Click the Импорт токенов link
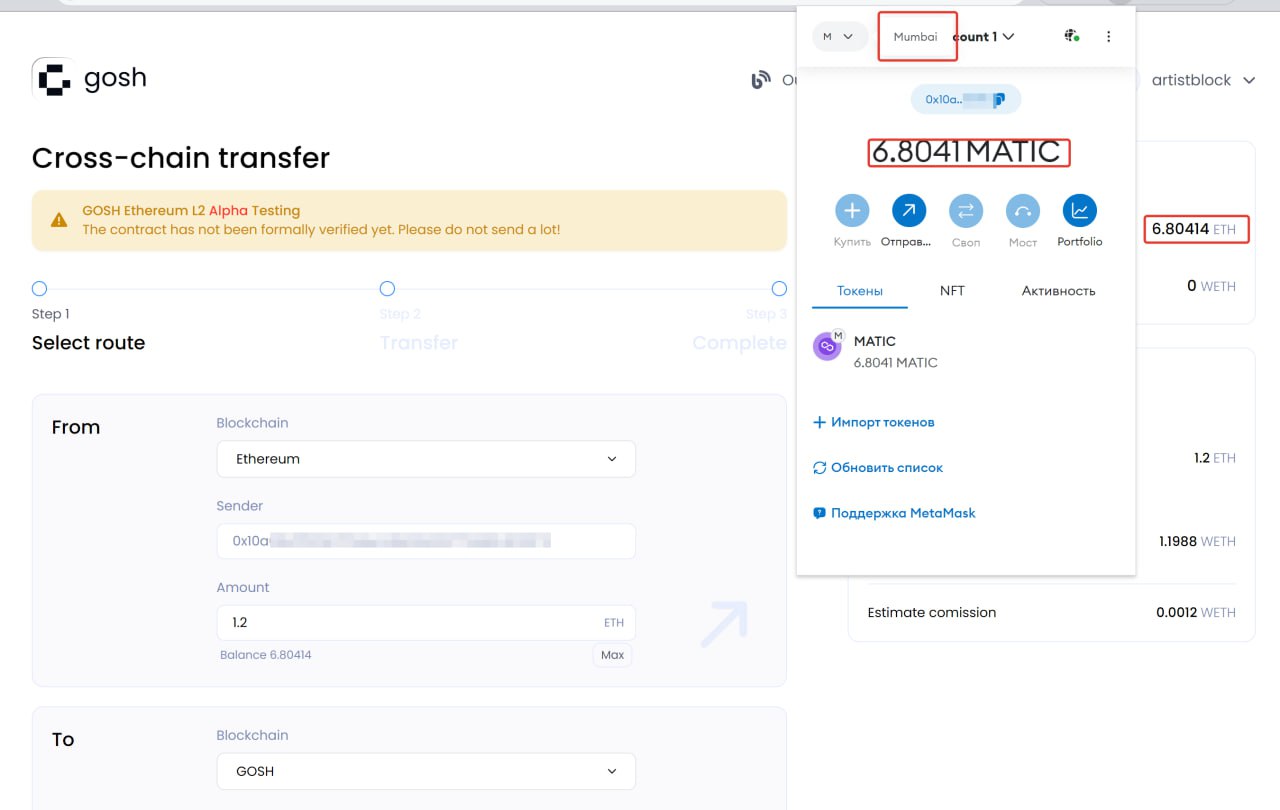The image size is (1280, 810). [874, 422]
